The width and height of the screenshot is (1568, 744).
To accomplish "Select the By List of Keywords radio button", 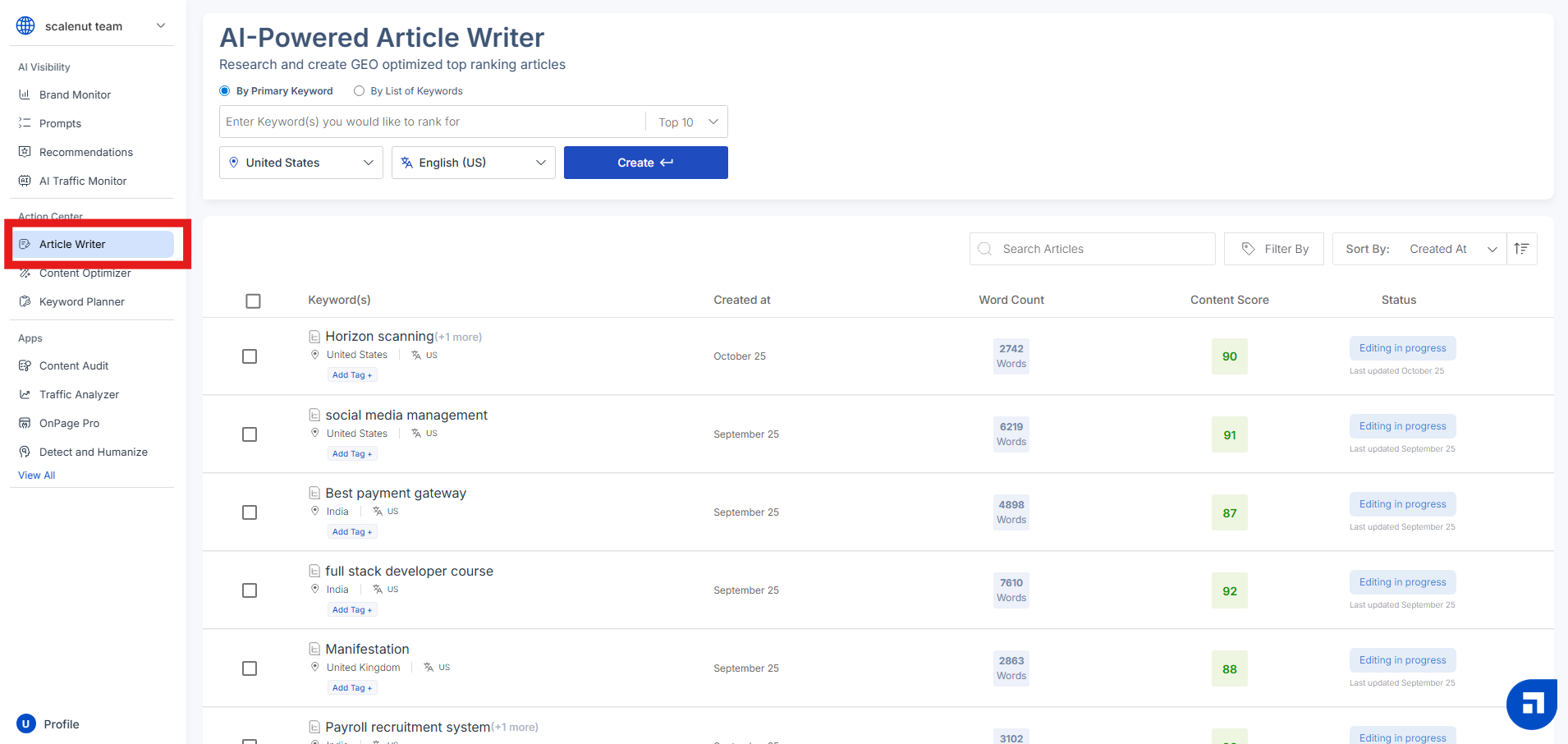I will point(359,91).
